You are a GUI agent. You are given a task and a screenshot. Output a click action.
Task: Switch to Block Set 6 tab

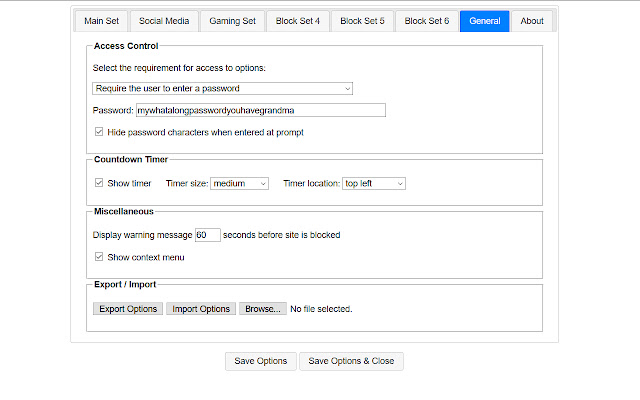point(426,21)
